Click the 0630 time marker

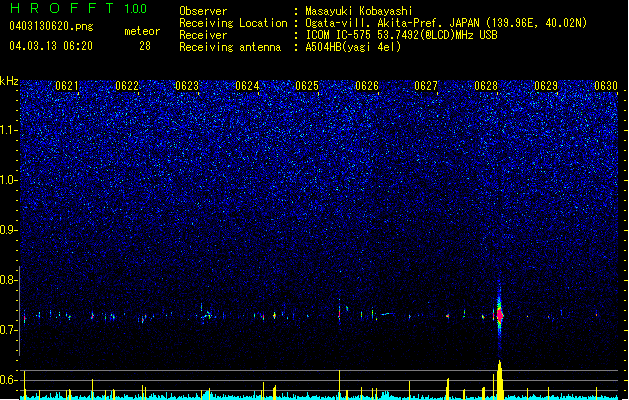tap(606, 85)
